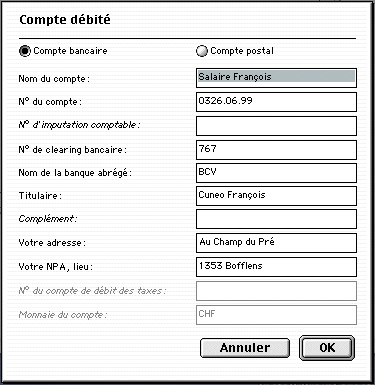Click the Compte débité dialog title
375x385 pixels.
pos(65,20)
